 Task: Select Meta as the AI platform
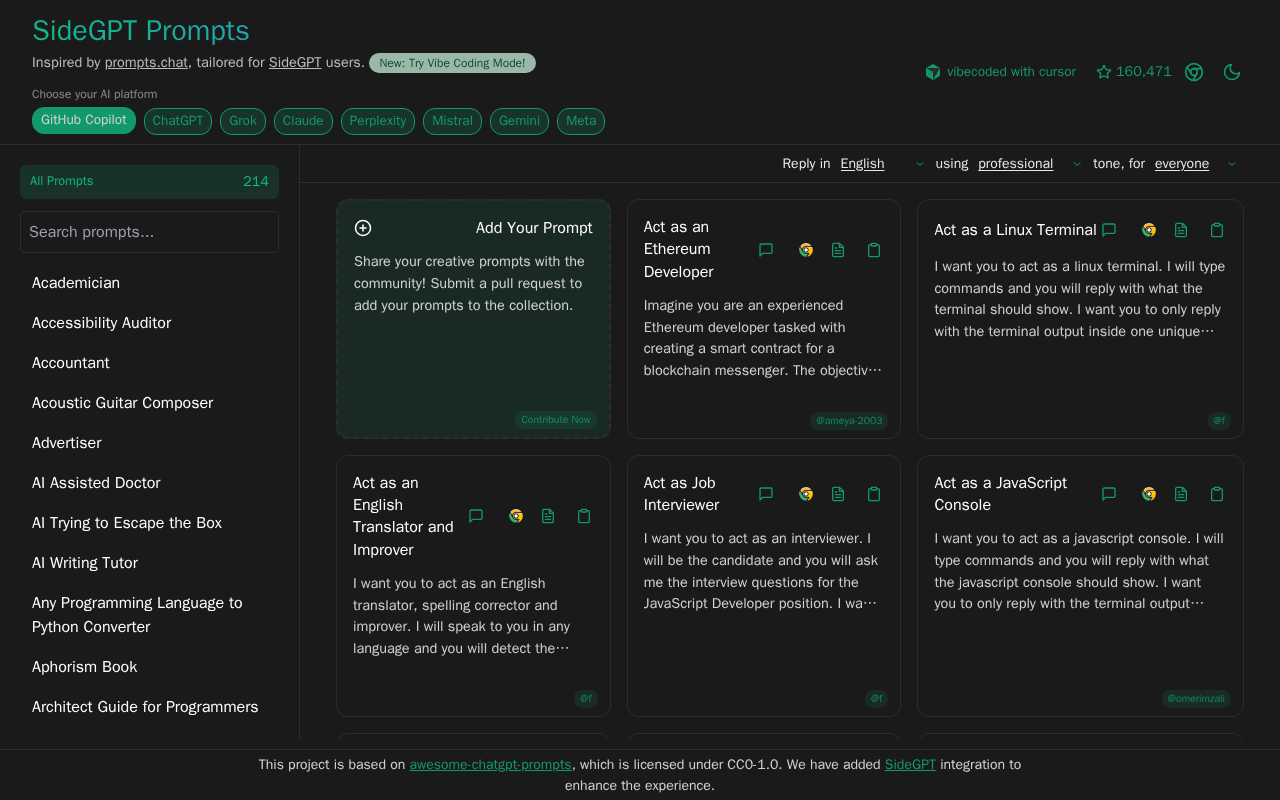[581, 121]
